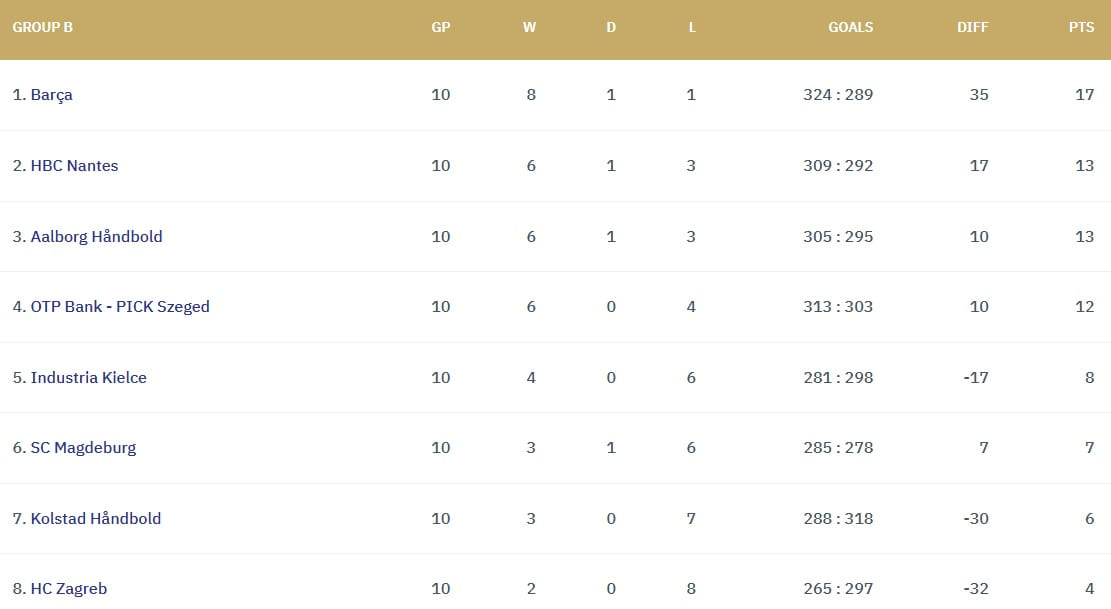1111x609 pixels.
Task: Click the DIFF column header
Action: click(972, 28)
